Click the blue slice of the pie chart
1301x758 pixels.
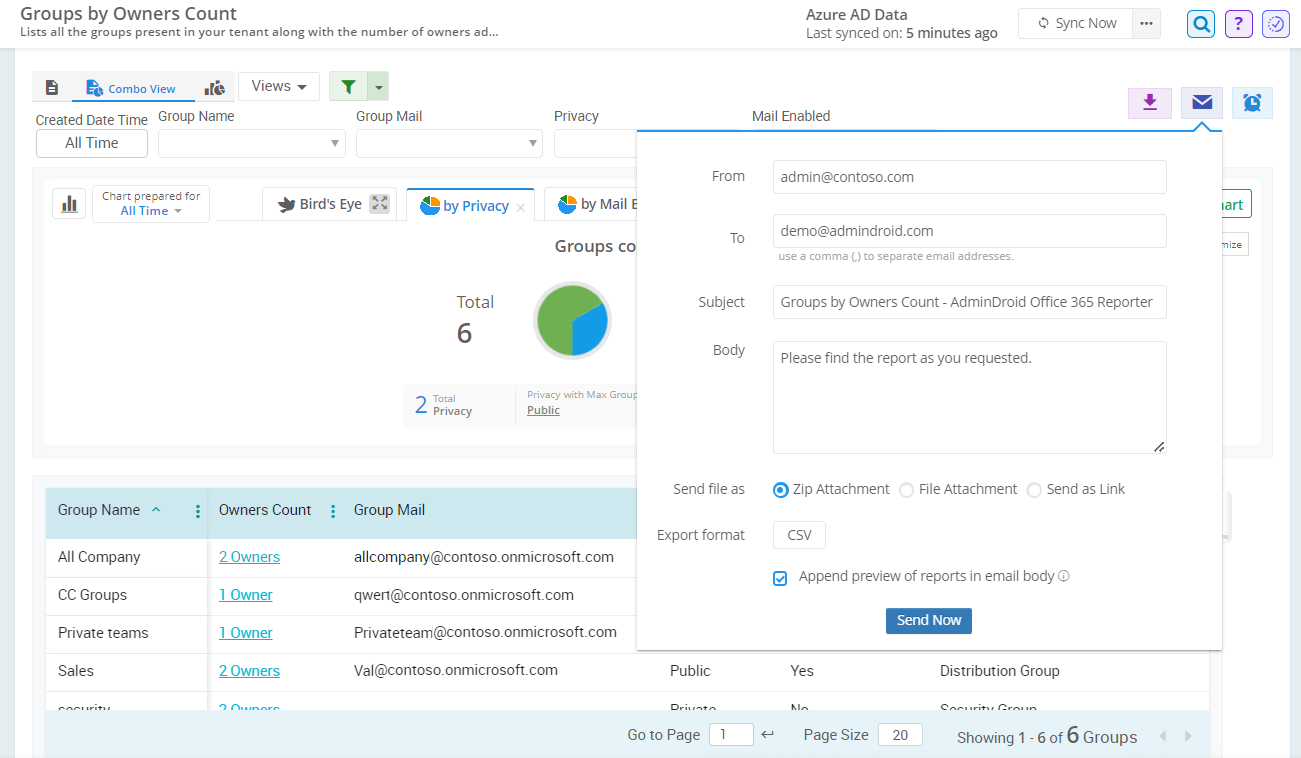(x=592, y=328)
